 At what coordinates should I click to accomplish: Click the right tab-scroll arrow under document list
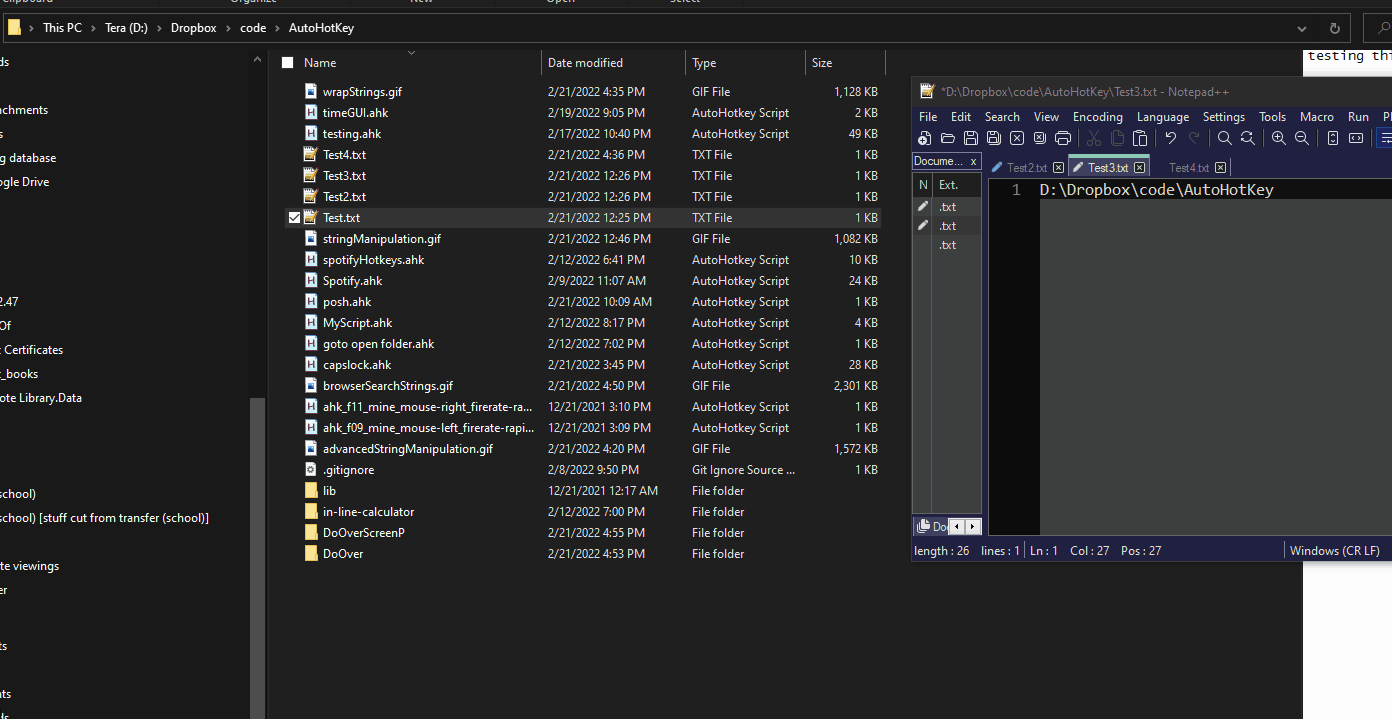coord(972,526)
